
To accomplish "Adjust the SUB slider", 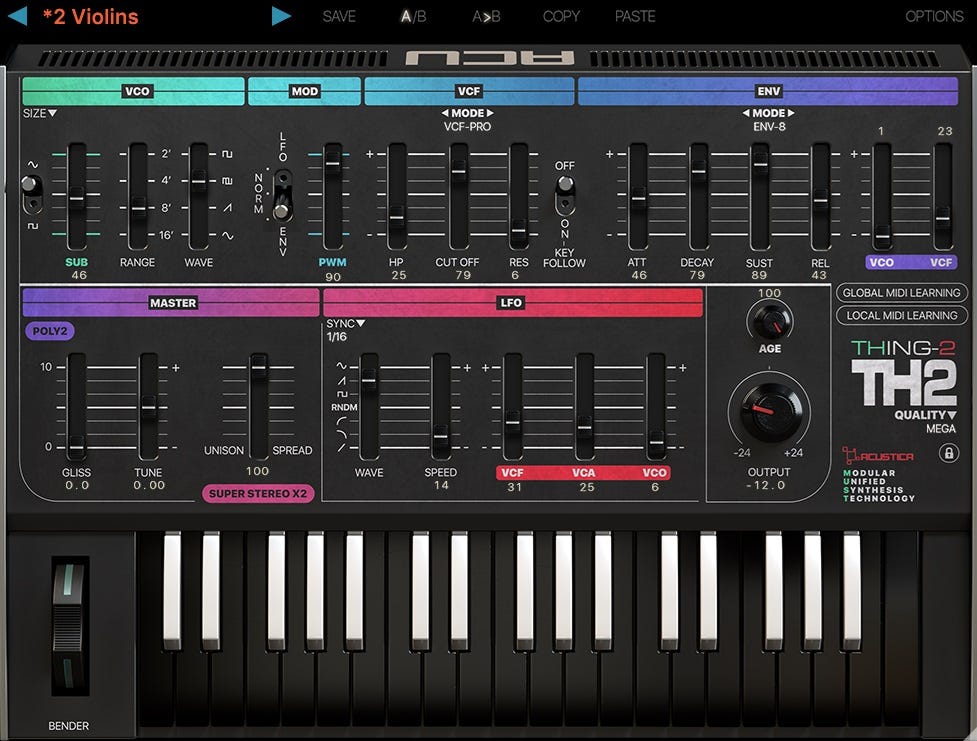I will coord(77,198).
